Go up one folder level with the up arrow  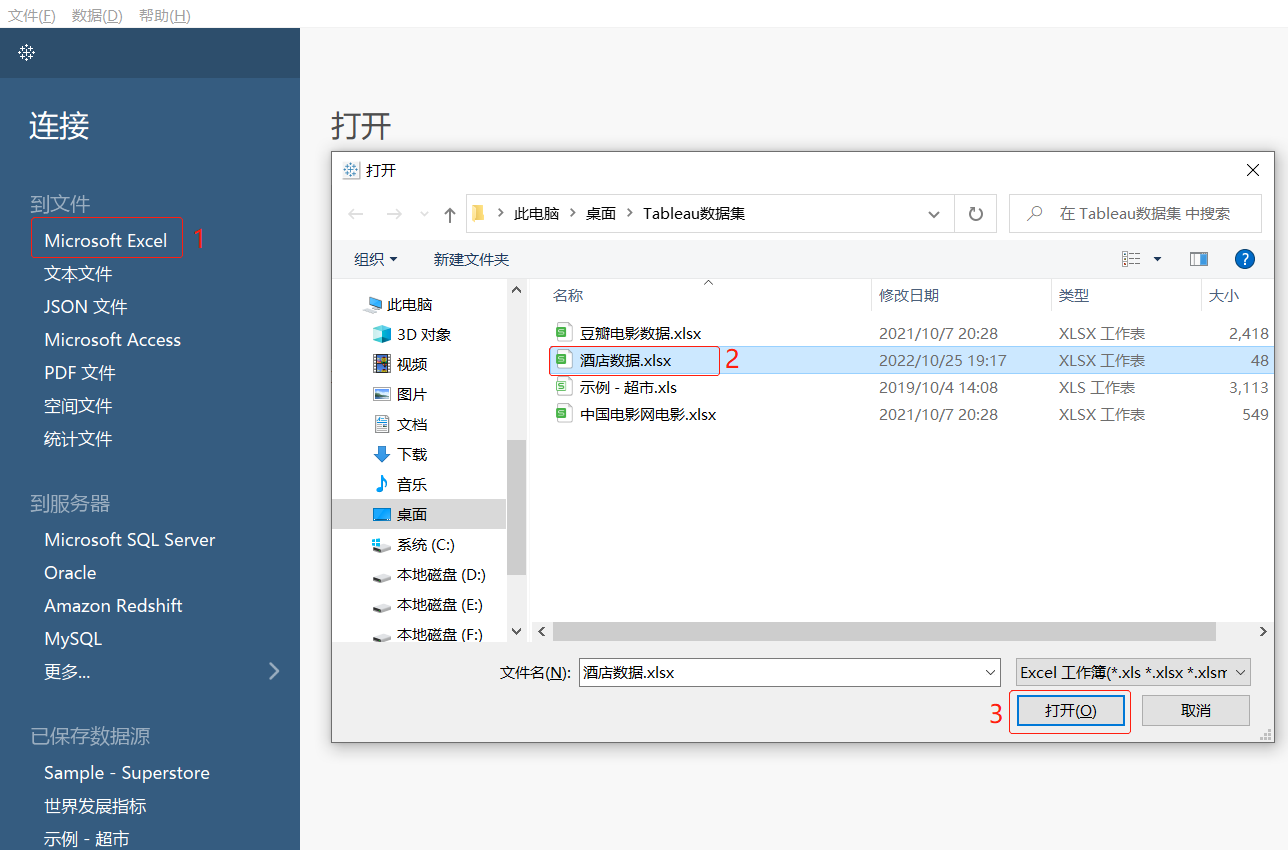point(450,214)
